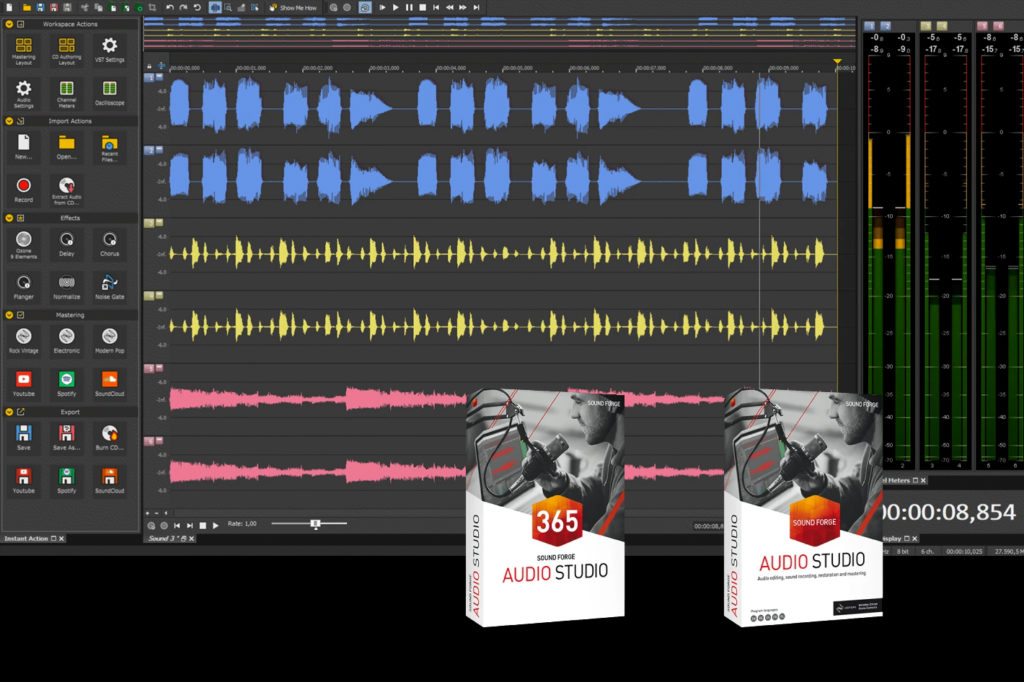Click the new file icon in top toolbar
The width and height of the screenshot is (1024, 682).
pos(9,7)
